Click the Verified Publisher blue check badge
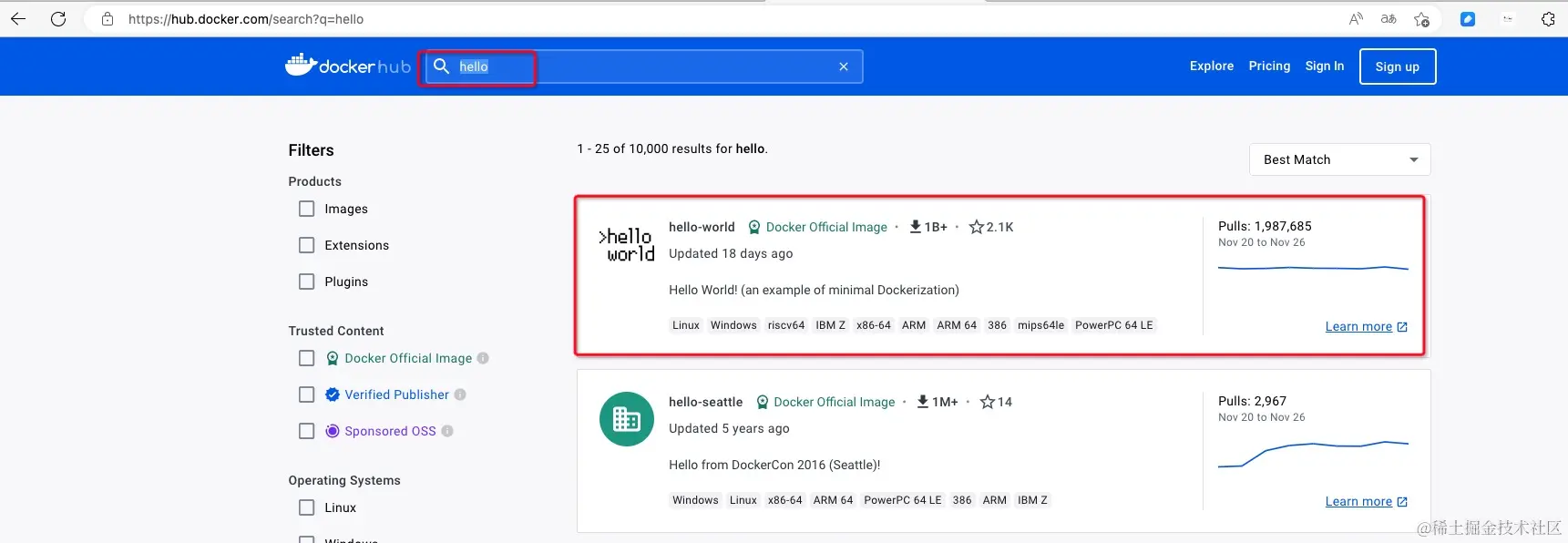 tap(333, 394)
